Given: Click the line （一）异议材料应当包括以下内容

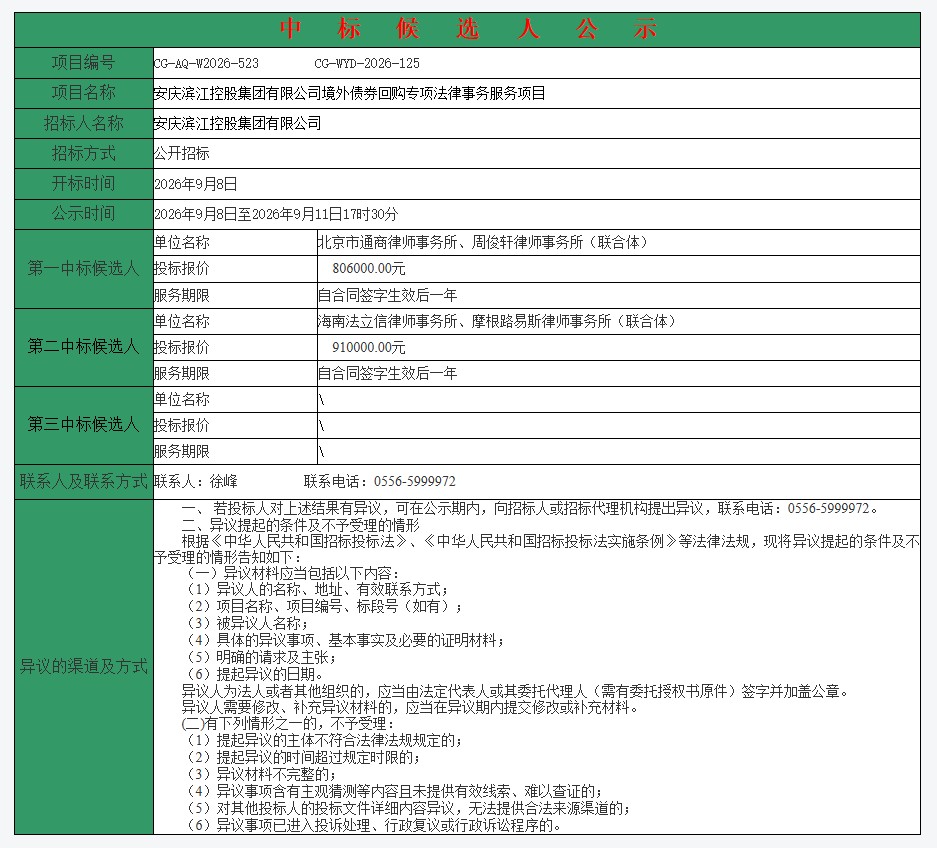Looking at the screenshot, I should point(293,574).
